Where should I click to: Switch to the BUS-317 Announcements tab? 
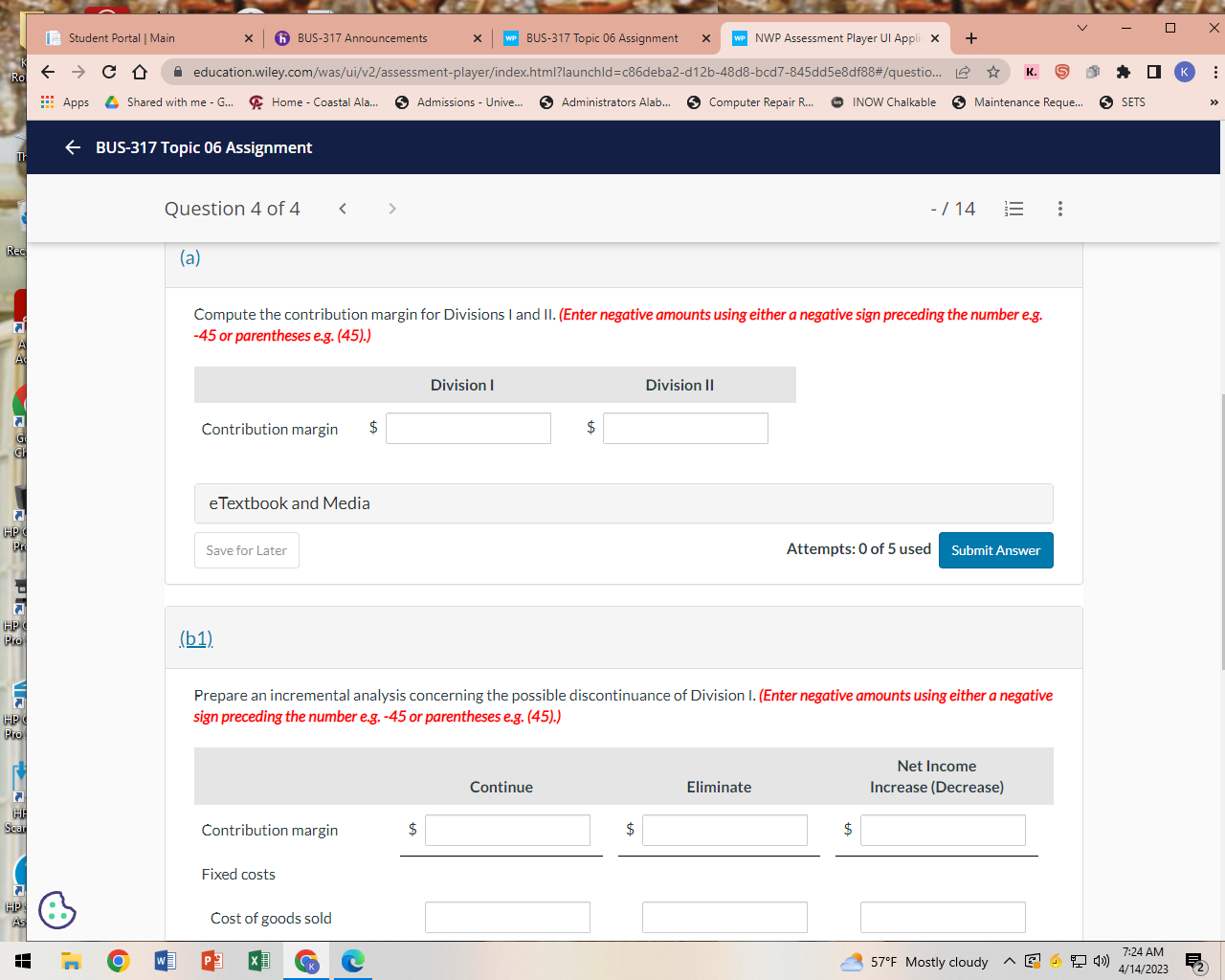364,38
